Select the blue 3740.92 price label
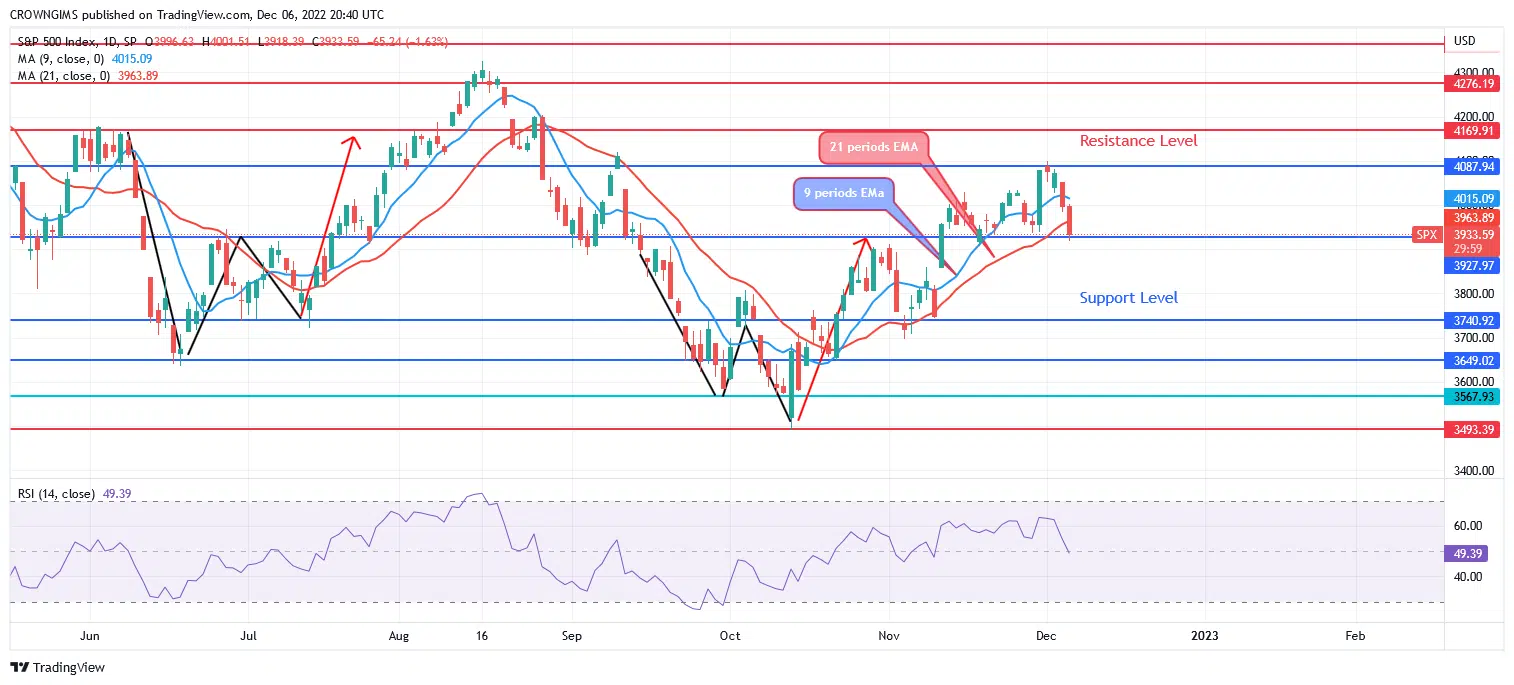 [1476, 320]
